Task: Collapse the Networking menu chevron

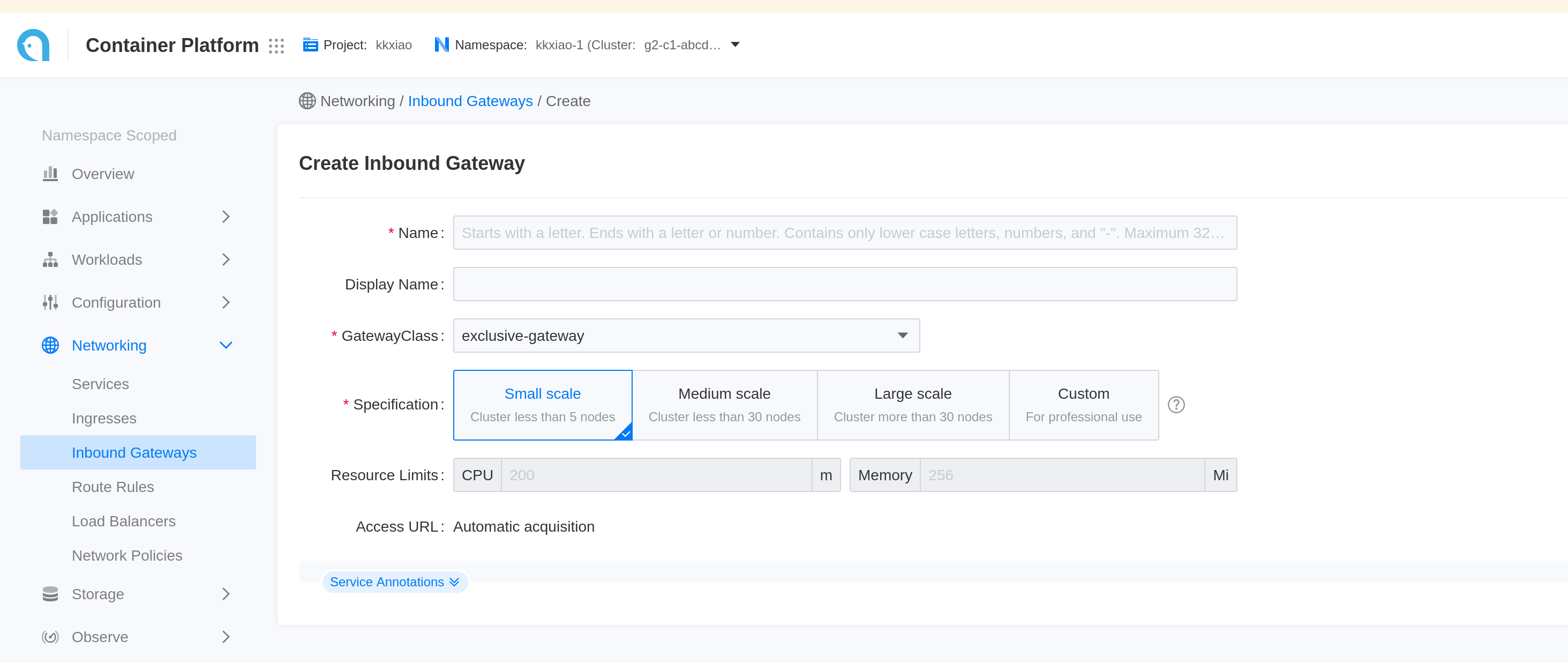Action: point(226,346)
